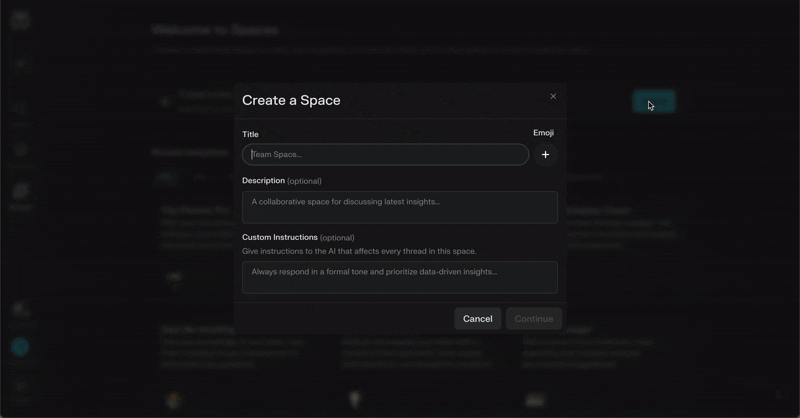The width and height of the screenshot is (800, 418).
Task: Cancel the space creation
Action: pyautogui.click(x=478, y=318)
